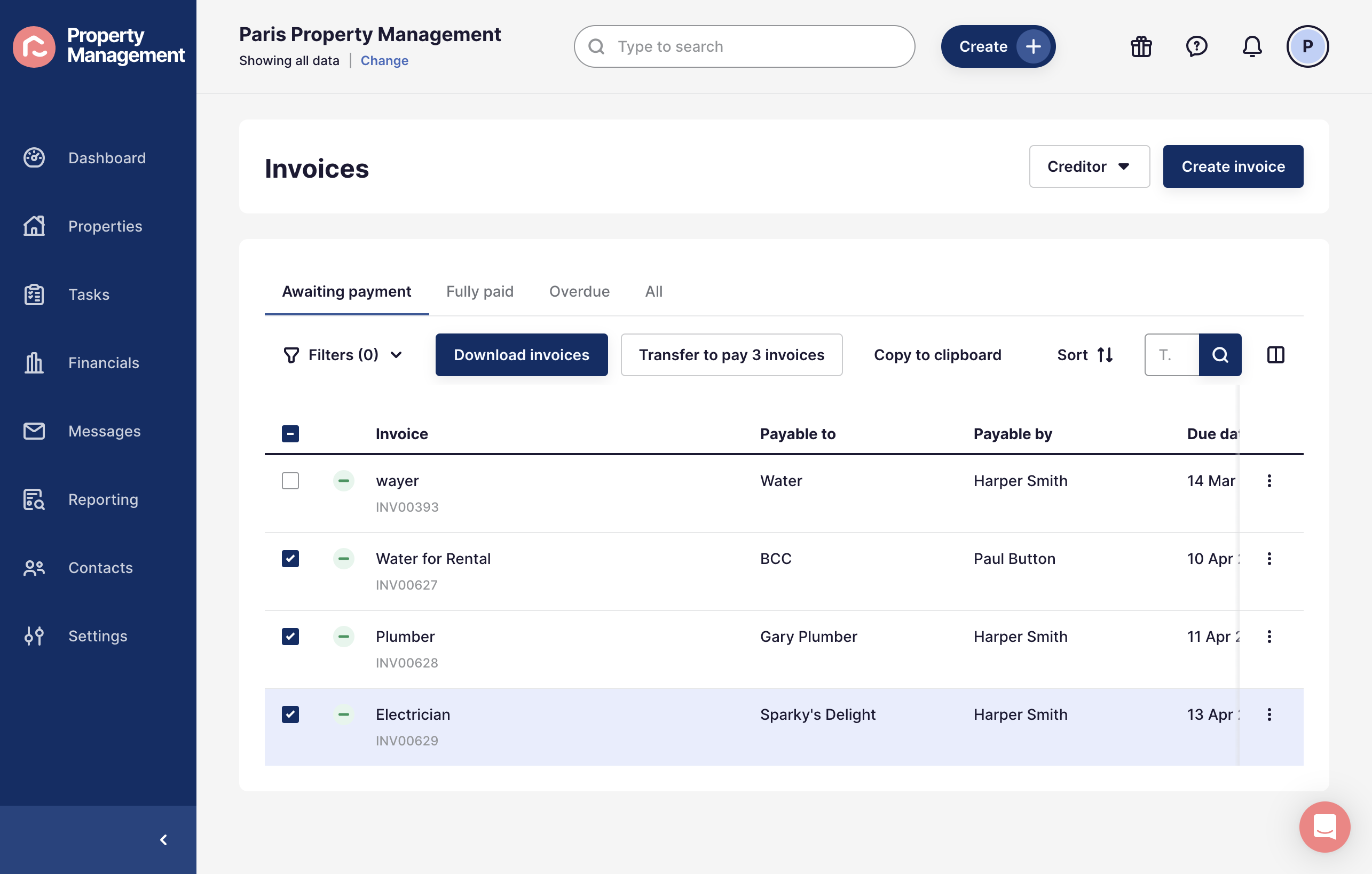Click Sparky's Delight payee cell
The image size is (1372, 874).
(818, 714)
